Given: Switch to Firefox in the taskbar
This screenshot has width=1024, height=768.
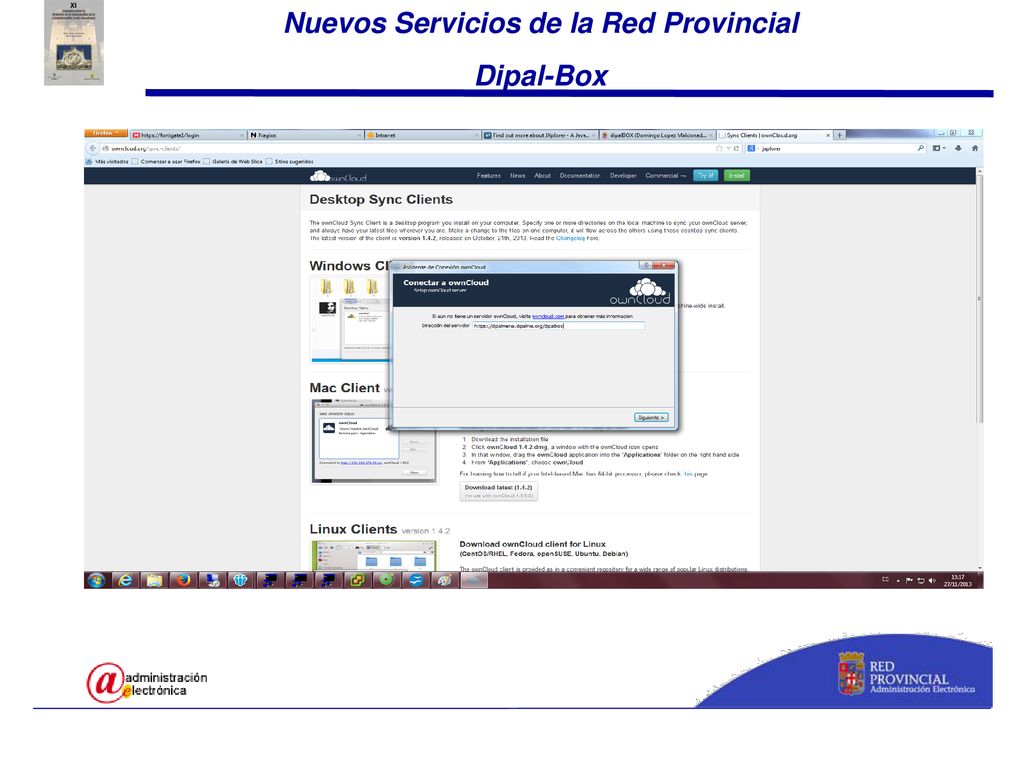Looking at the screenshot, I should (183, 581).
